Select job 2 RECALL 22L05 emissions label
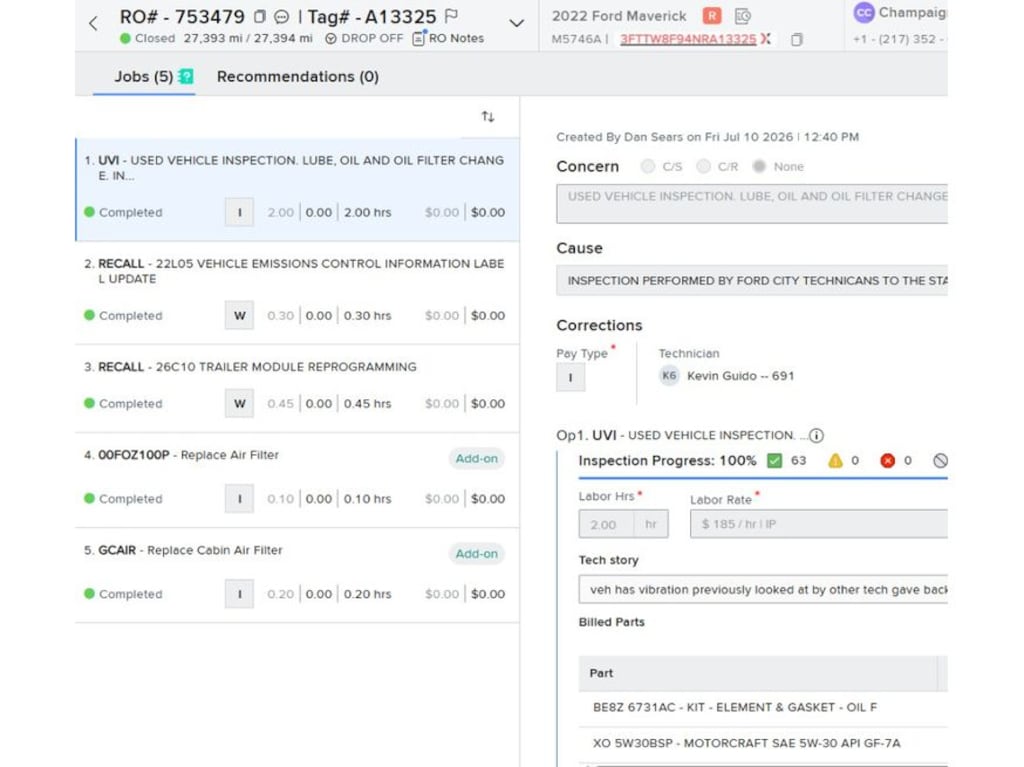The image size is (1024, 767). [x=298, y=293]
